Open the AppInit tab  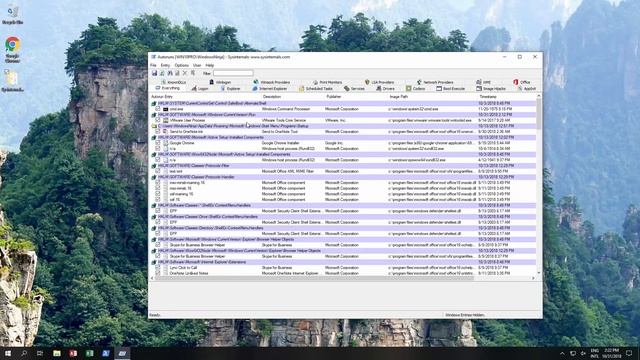click(527, 89)
